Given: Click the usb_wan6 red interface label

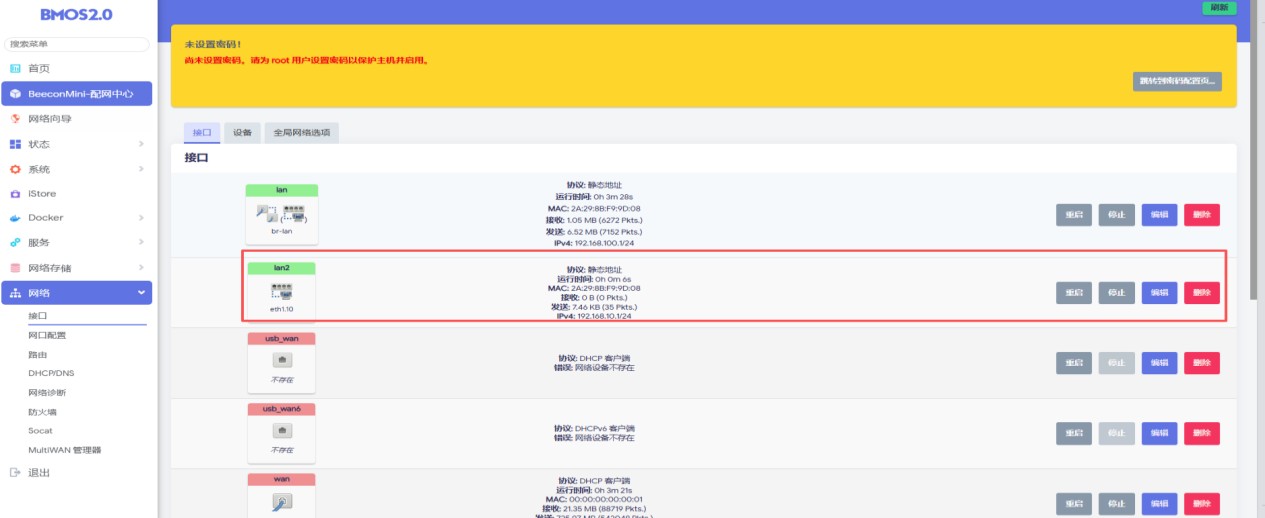Looking at the screenshot, I should (x=281, y=409).
